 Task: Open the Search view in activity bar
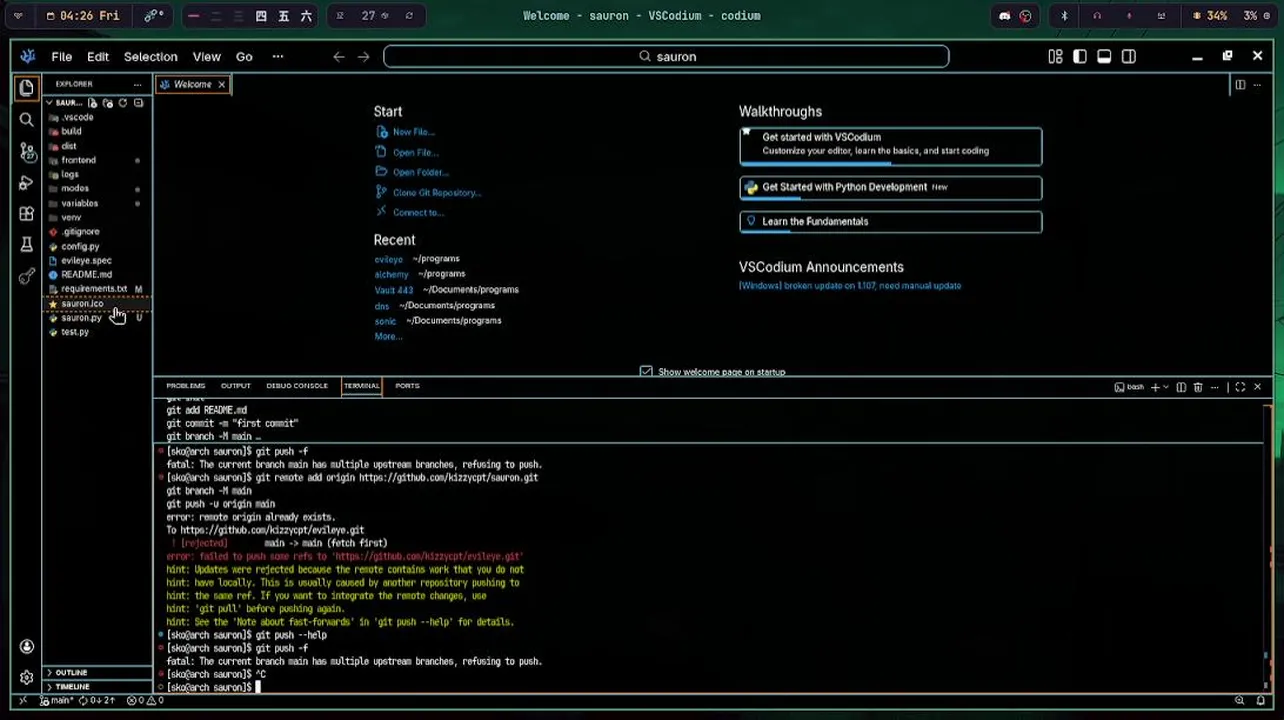[x=26, y=120]
